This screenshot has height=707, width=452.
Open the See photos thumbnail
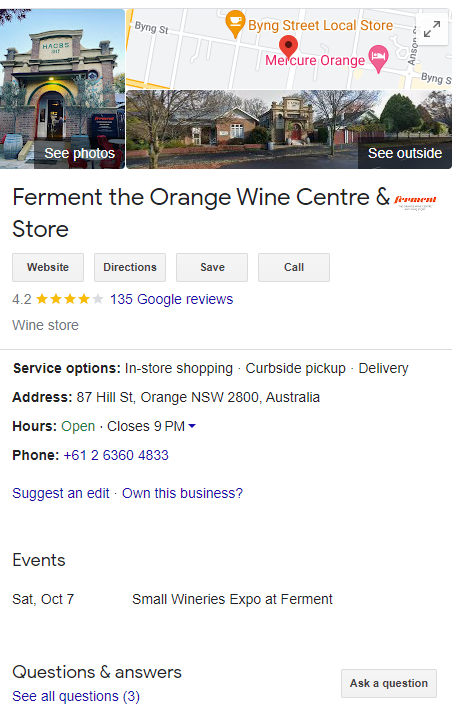click(62, 88)
